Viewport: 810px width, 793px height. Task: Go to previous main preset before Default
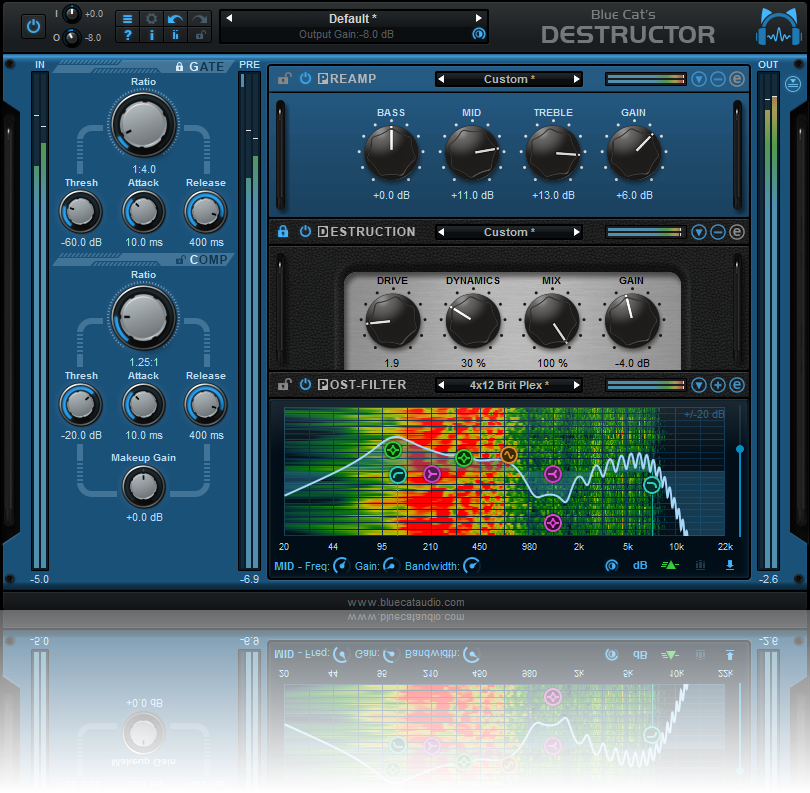point(229,18)
